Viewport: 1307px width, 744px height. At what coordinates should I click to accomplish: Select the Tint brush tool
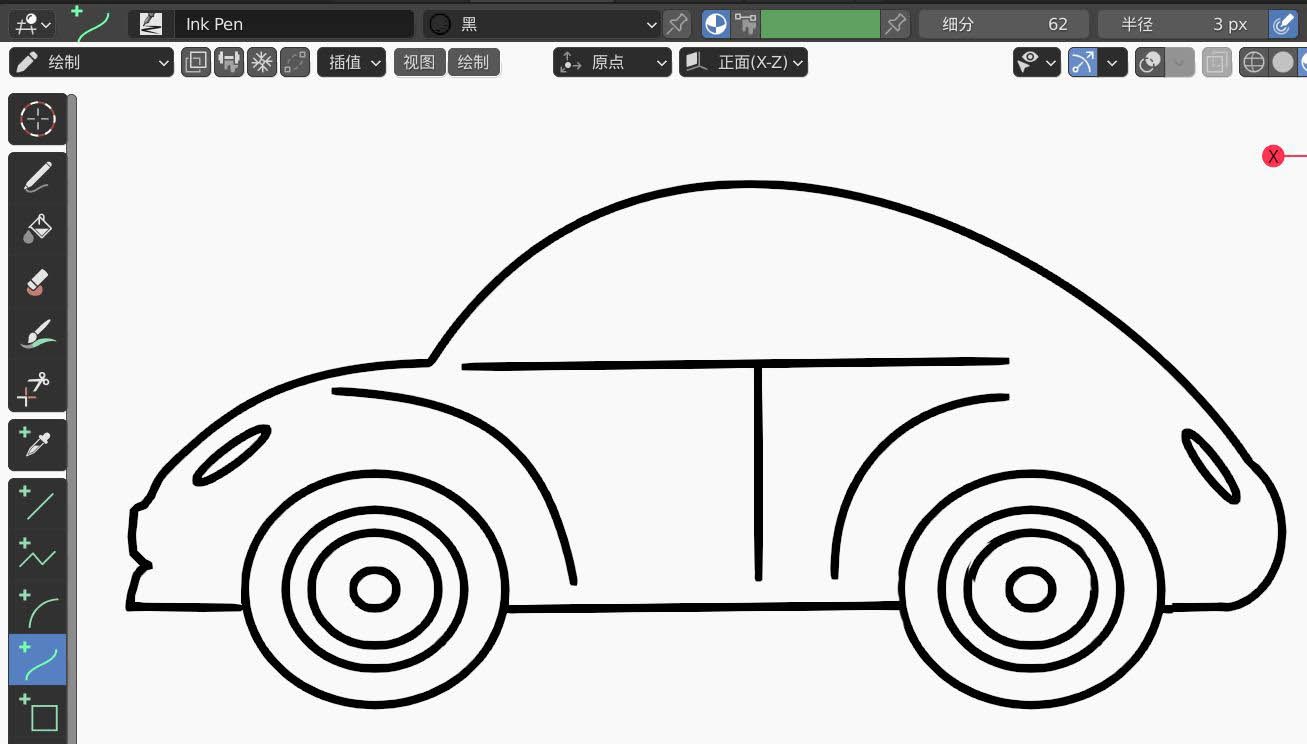(37, 333)
